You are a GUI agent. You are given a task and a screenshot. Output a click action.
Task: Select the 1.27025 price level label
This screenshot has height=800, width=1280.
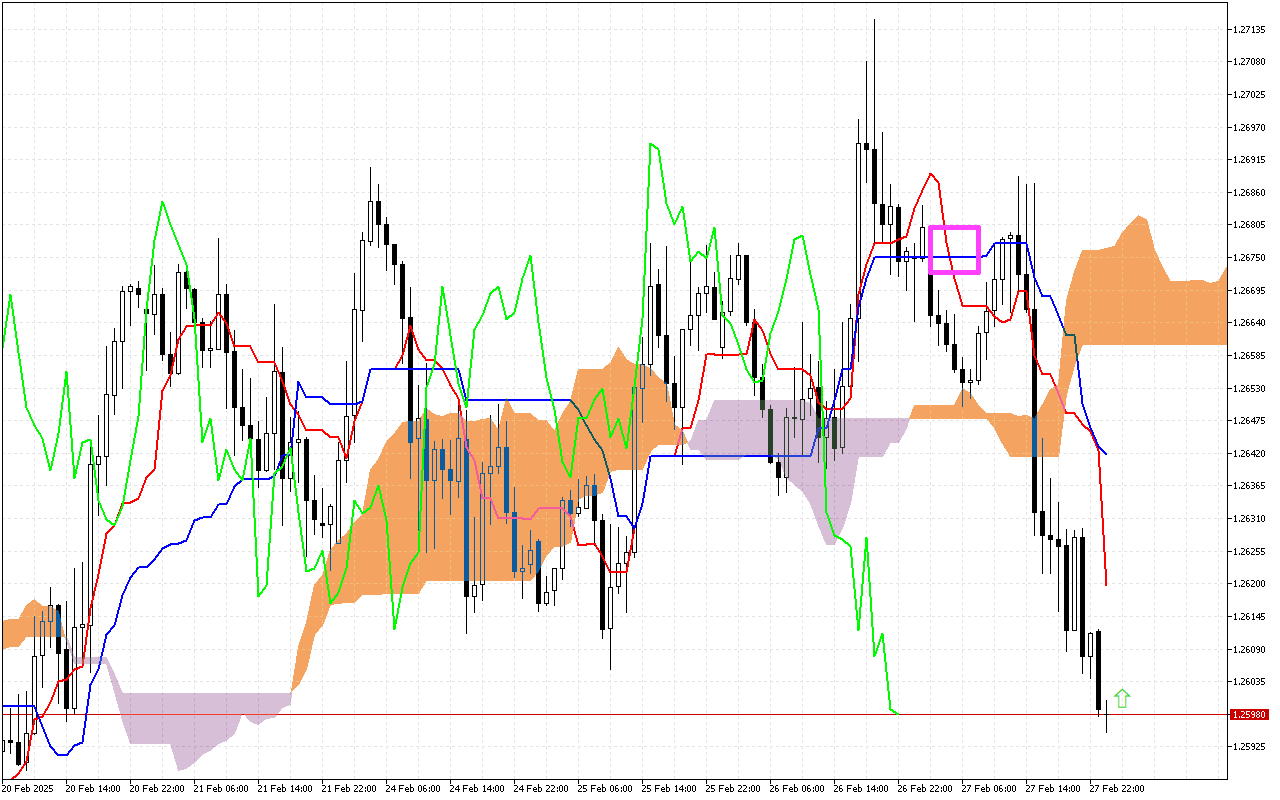coord(1251,95)
